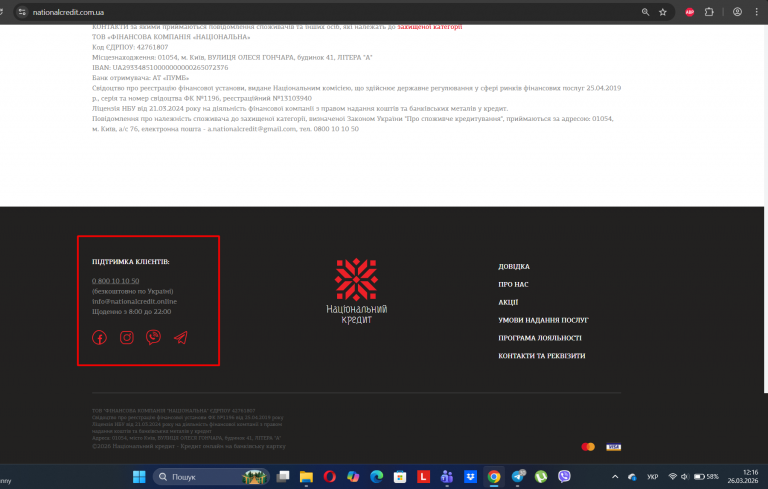Open Microsoft Teams from taskbar

point(447,477)
